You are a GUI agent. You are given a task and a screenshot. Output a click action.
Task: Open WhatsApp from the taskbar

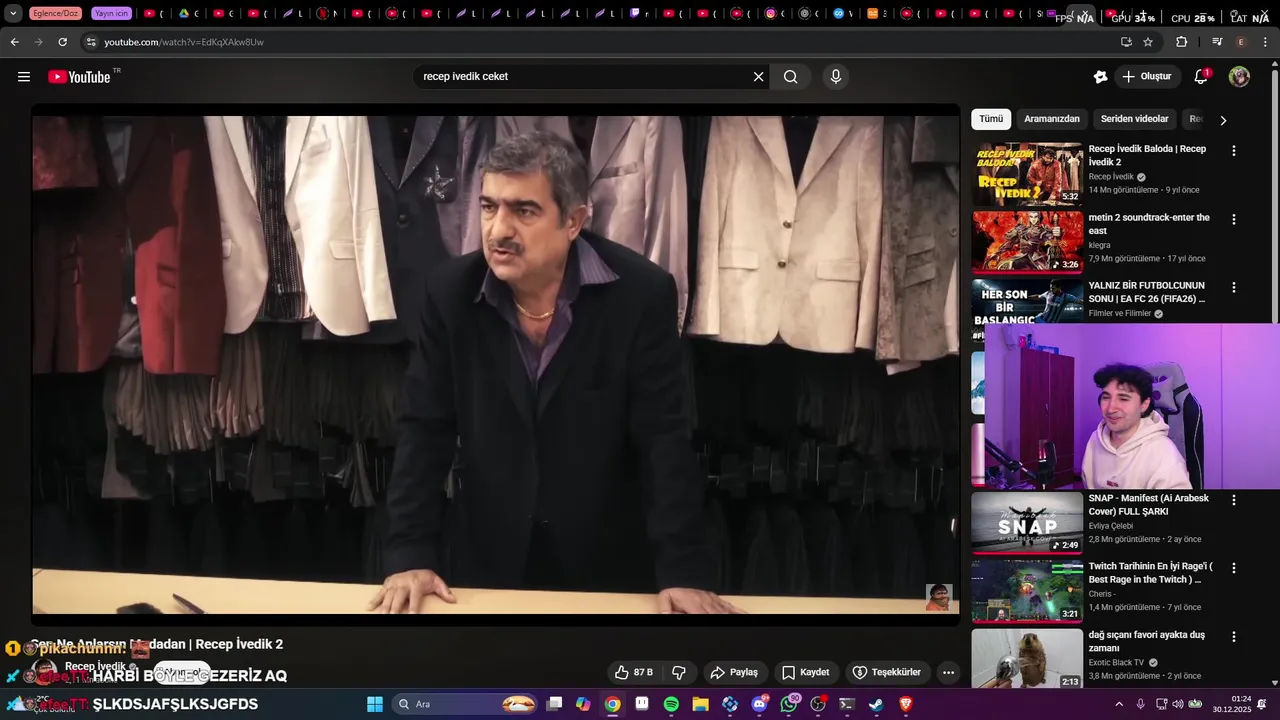[789, 704]
